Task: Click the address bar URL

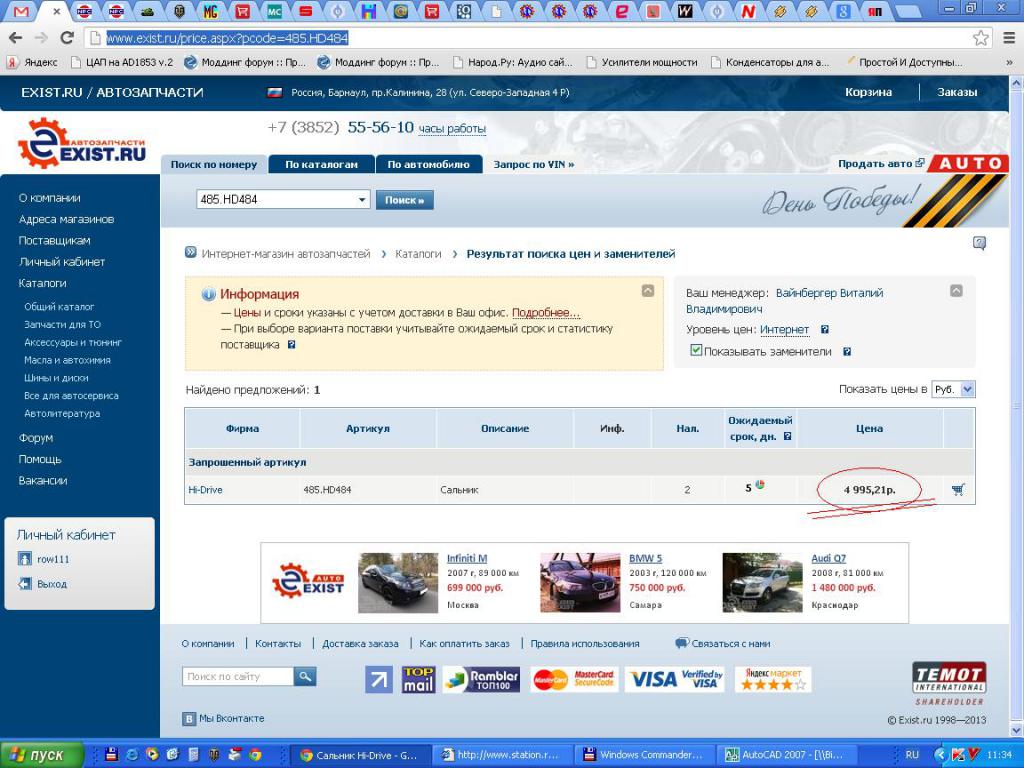Action: point(227,38)
